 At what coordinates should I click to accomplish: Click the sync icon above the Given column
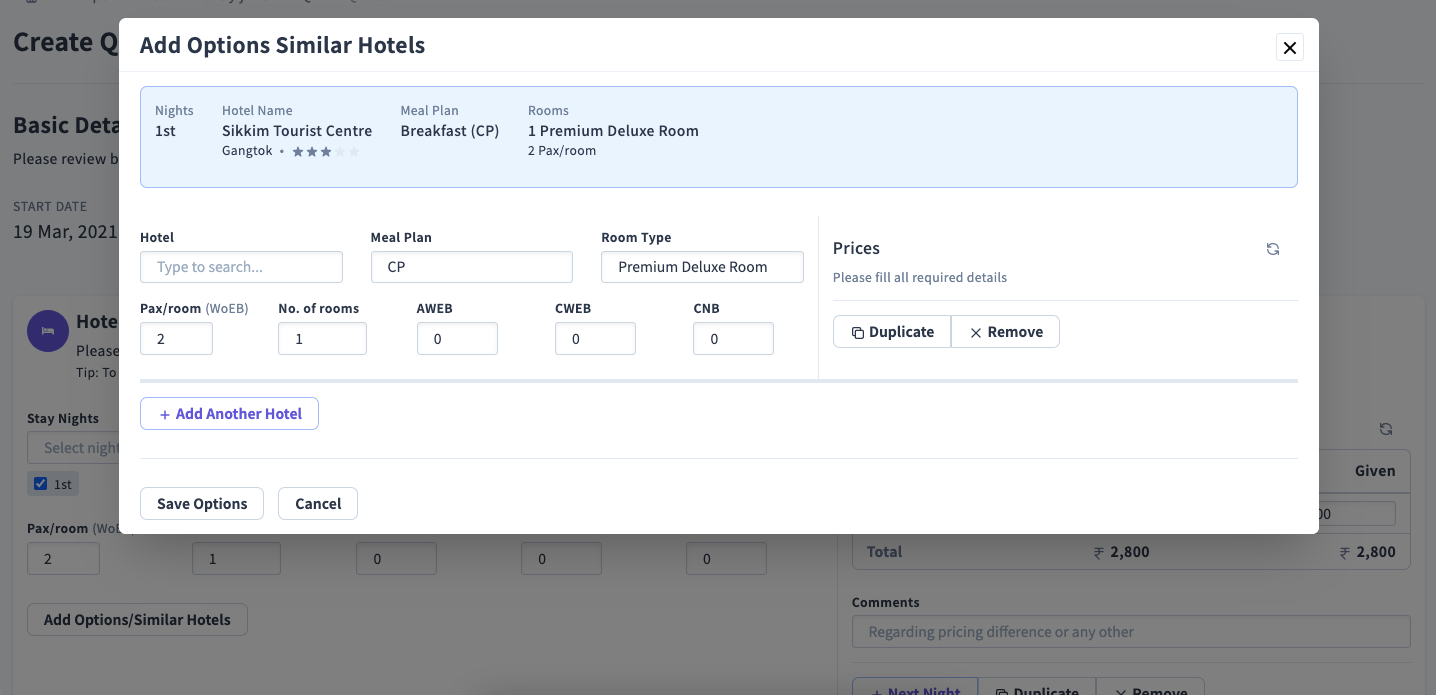(1385, 428)
